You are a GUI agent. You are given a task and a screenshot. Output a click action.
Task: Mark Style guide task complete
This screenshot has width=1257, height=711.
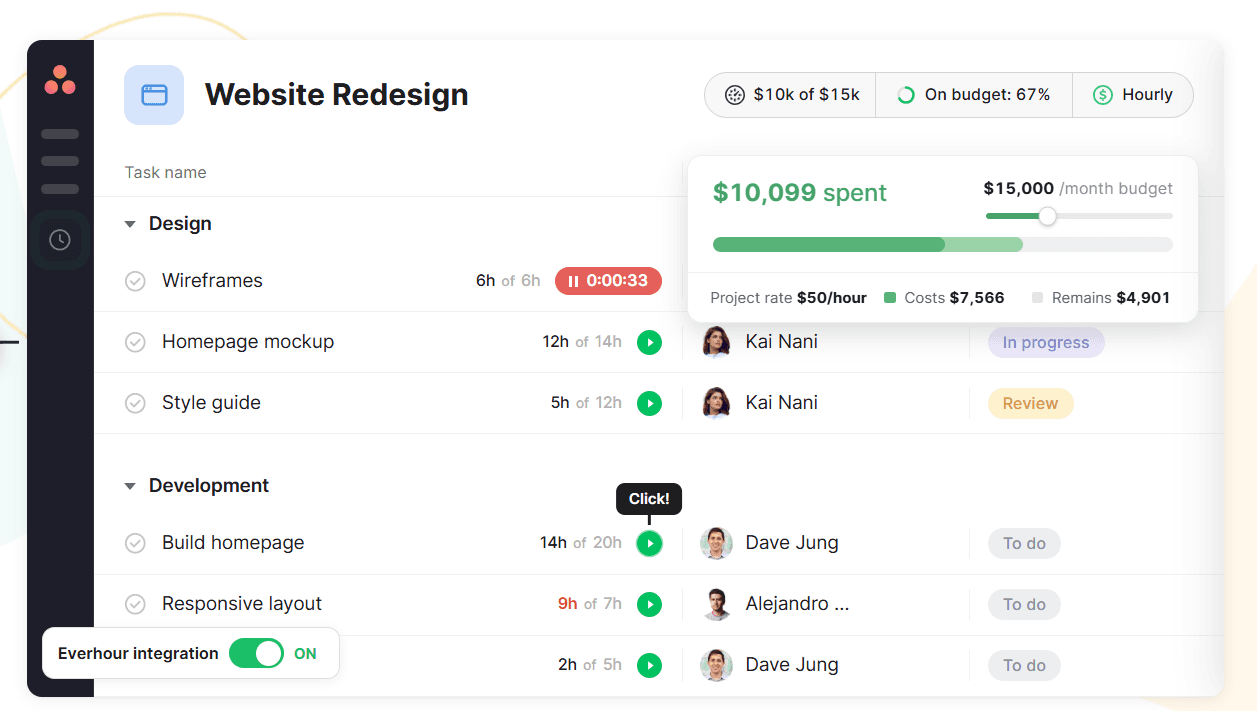tap(135, 403)
